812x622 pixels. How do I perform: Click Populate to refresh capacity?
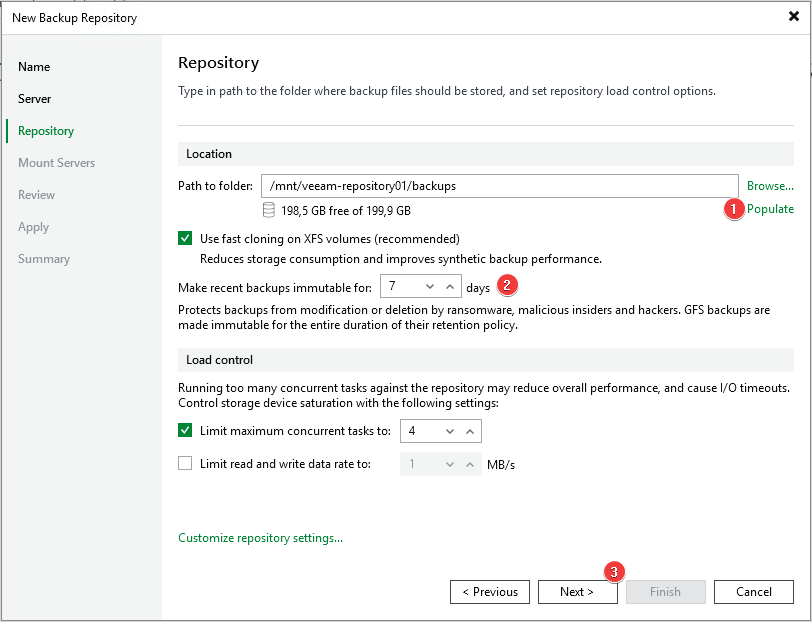coord(770,209)
